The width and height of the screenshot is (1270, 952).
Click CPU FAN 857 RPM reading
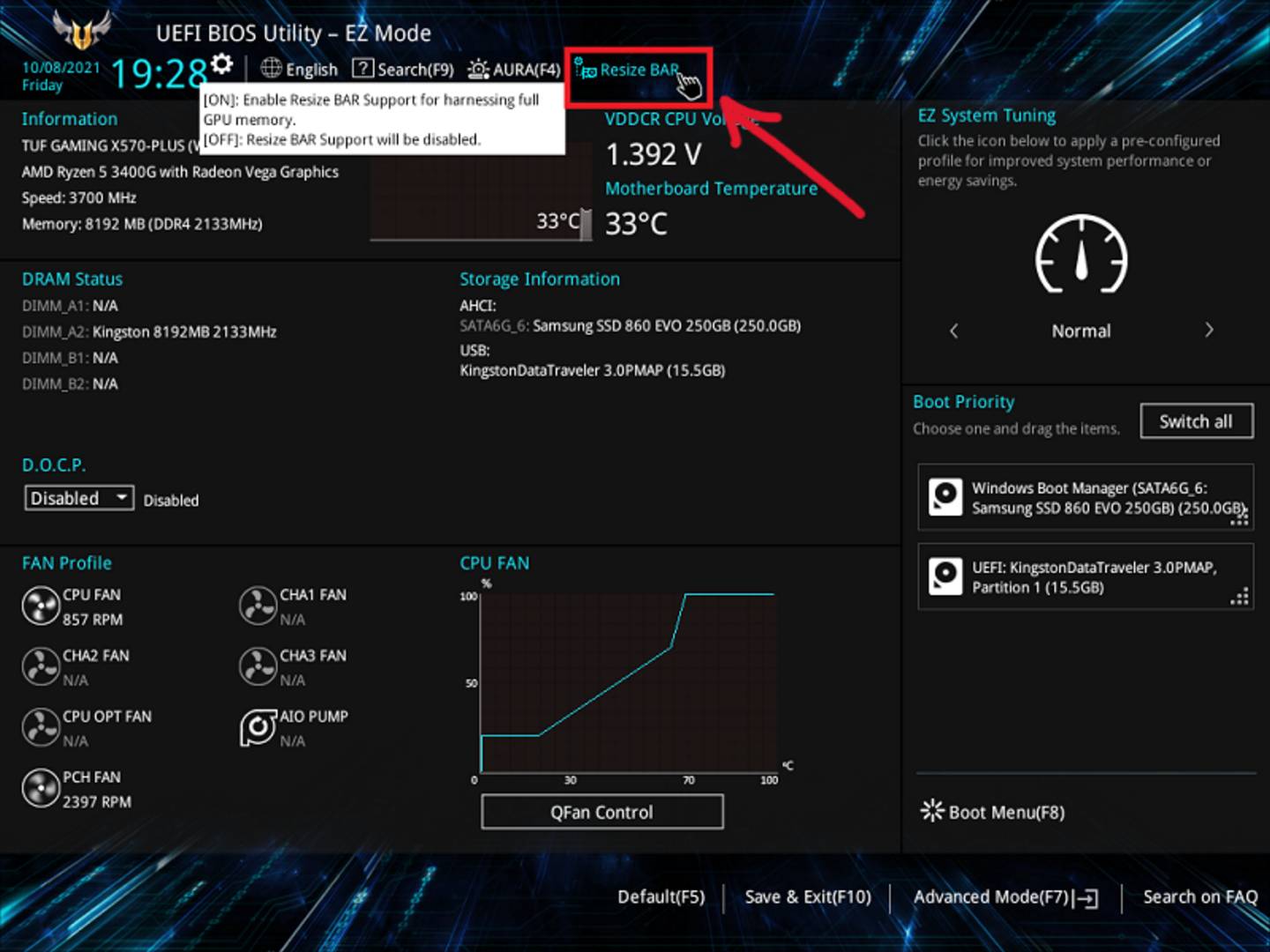coord(93,620)
